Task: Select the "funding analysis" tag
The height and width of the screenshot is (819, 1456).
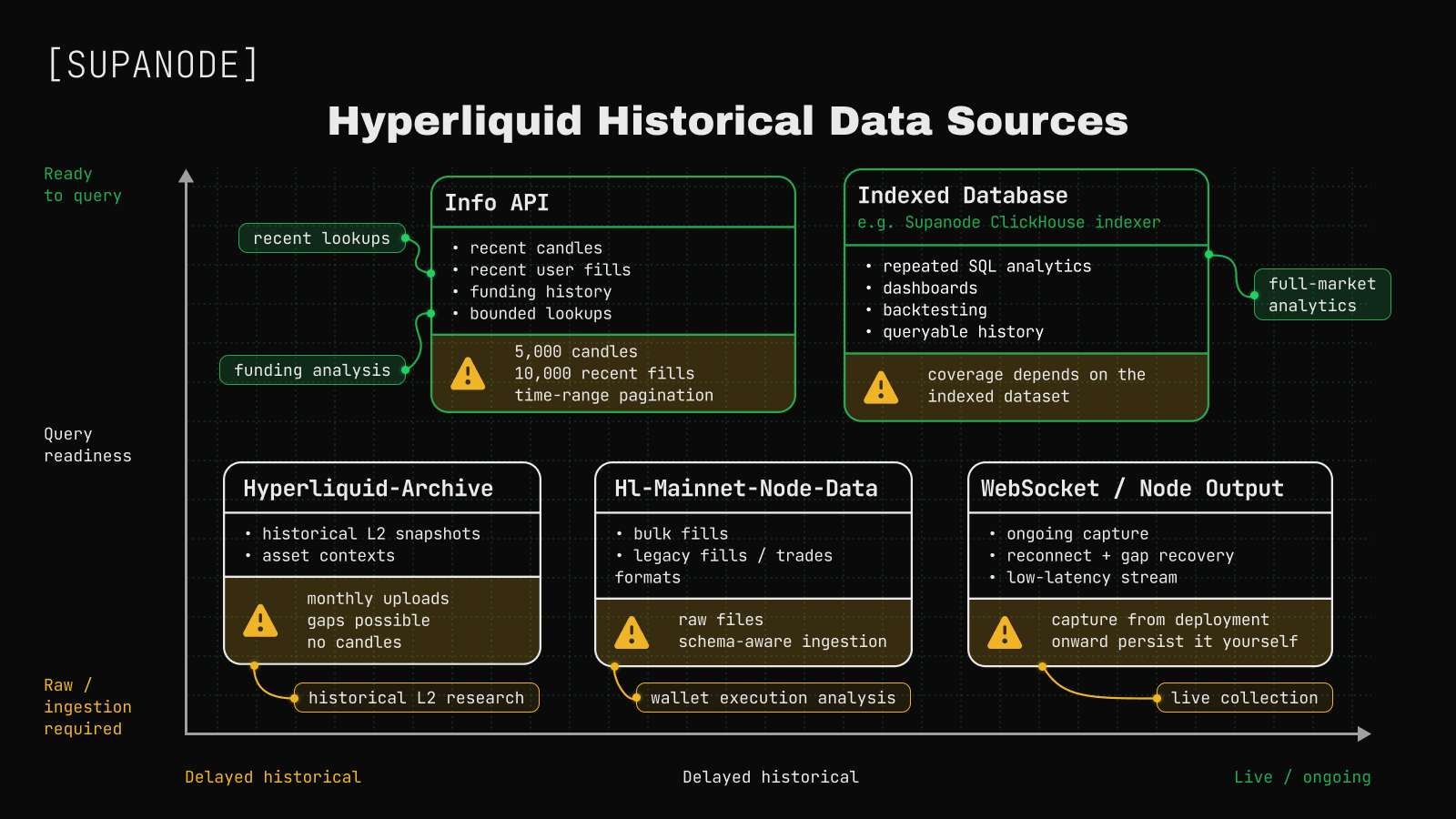Action: pos(313,370)
